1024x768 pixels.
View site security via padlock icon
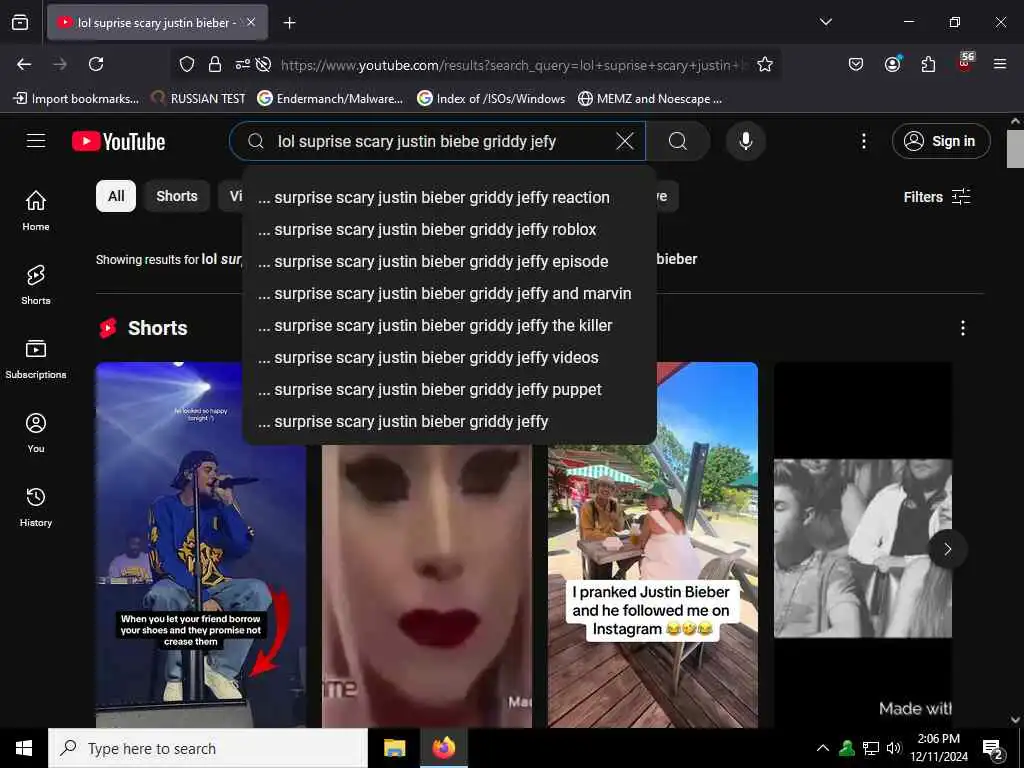tap(215, 64)
